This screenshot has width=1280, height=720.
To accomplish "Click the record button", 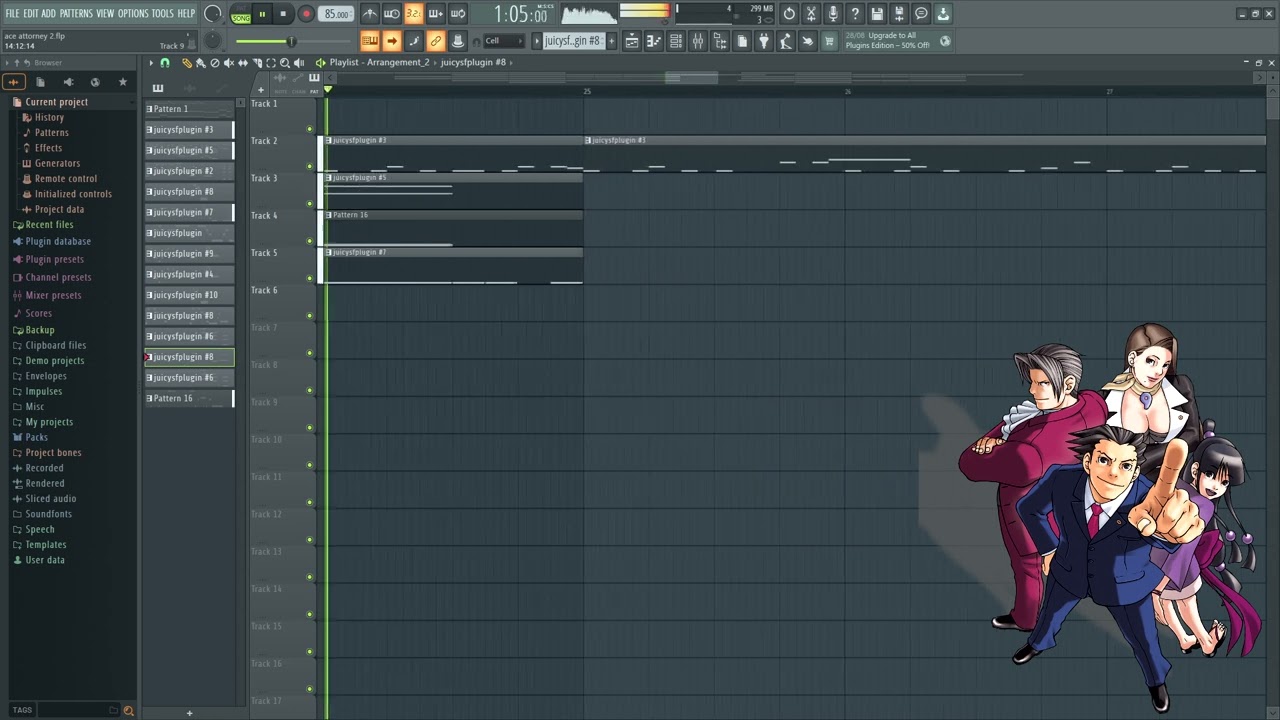I will pos(306,14).
